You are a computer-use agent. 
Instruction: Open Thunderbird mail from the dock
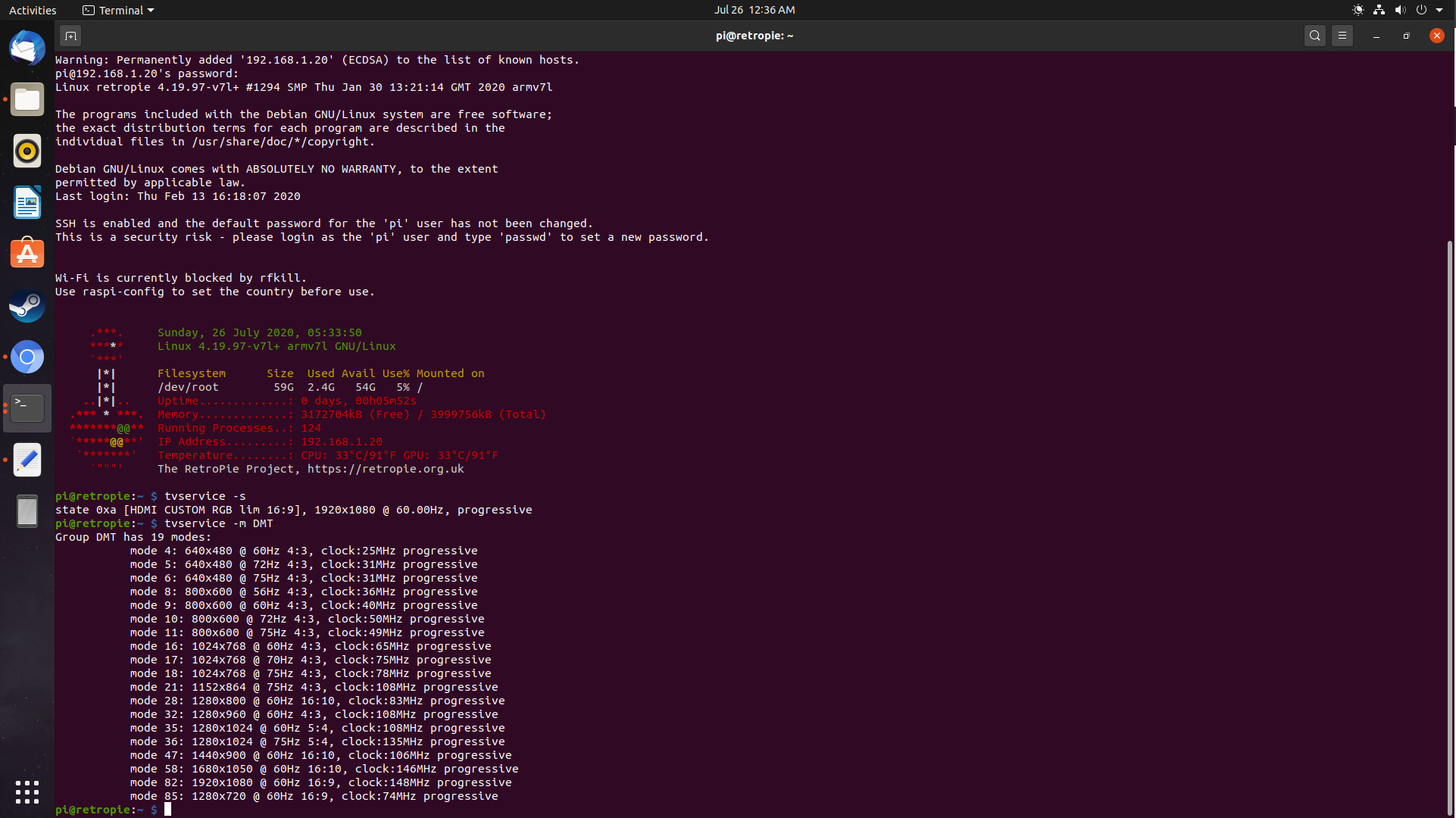27,48
